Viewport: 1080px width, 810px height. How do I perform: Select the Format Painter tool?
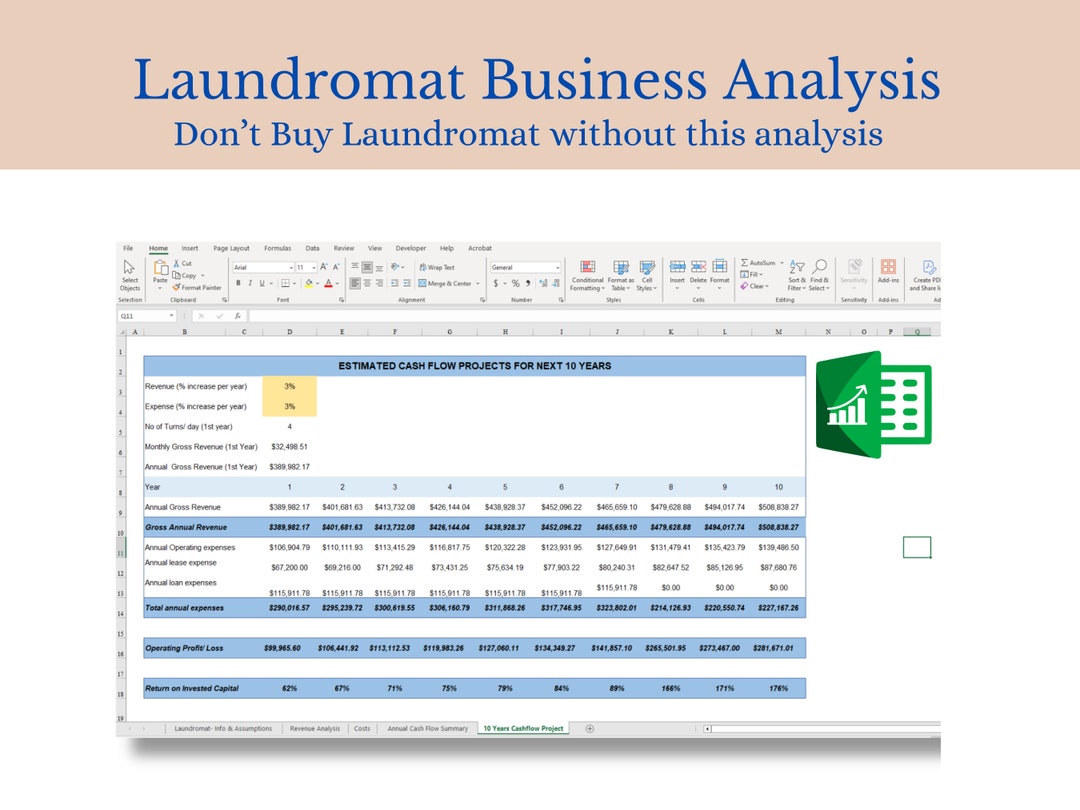197,287
